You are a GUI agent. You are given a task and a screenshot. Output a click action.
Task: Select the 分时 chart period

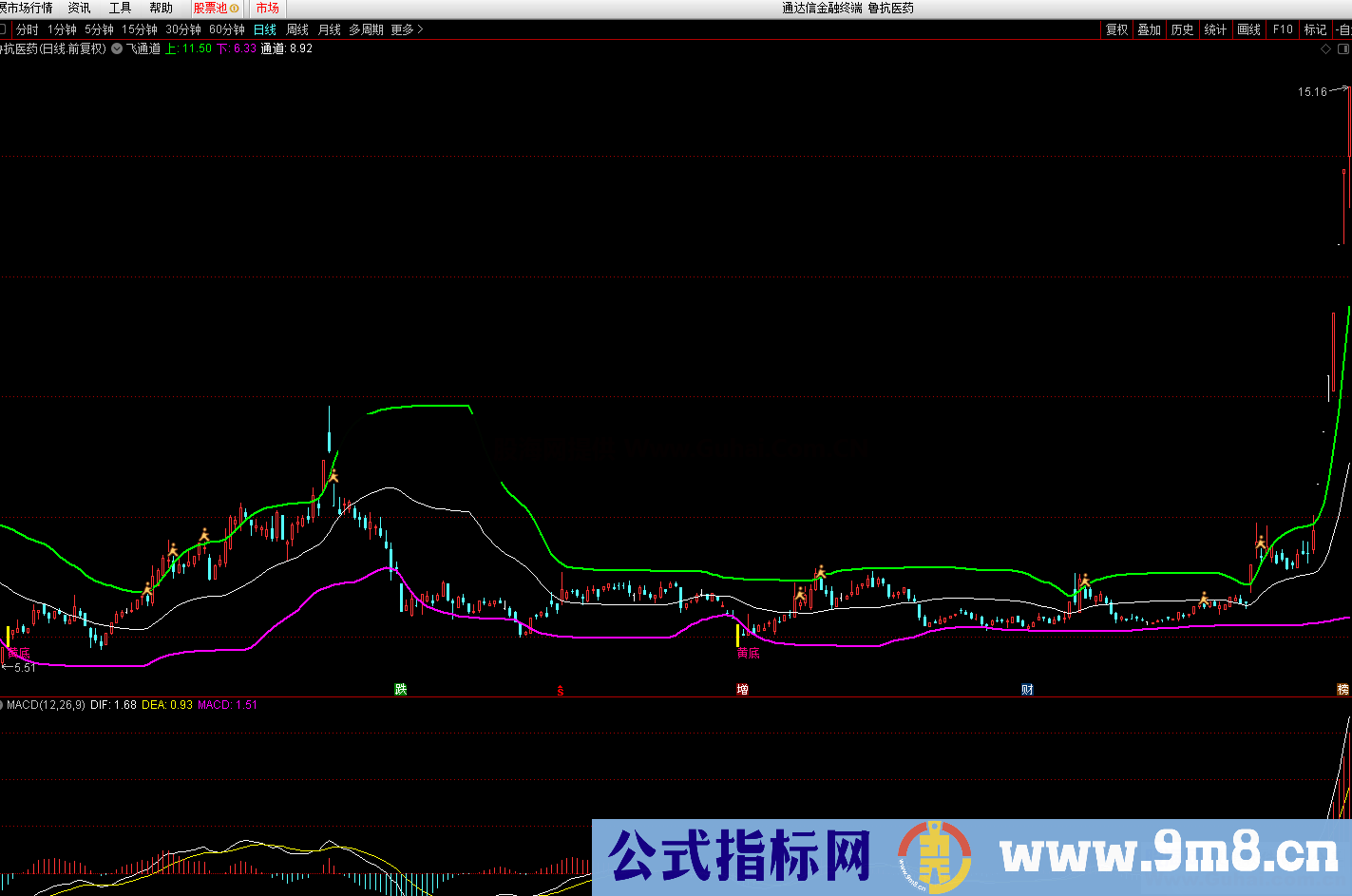click(x=28, y=29)
